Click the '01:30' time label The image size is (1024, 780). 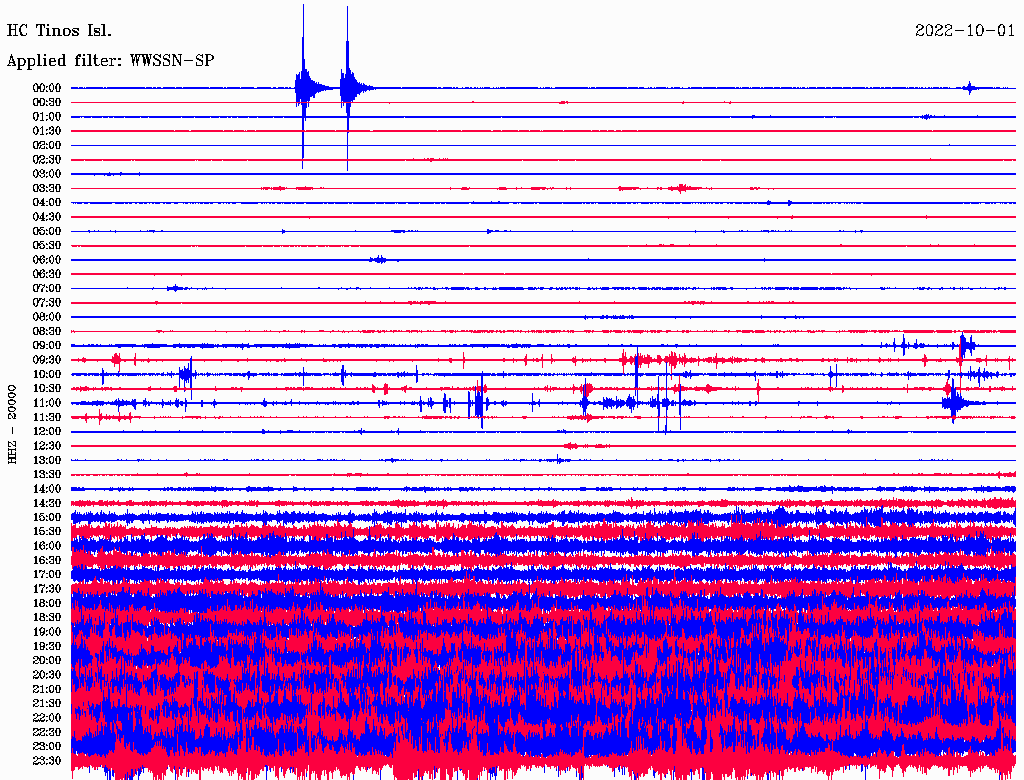pos(47,131)
